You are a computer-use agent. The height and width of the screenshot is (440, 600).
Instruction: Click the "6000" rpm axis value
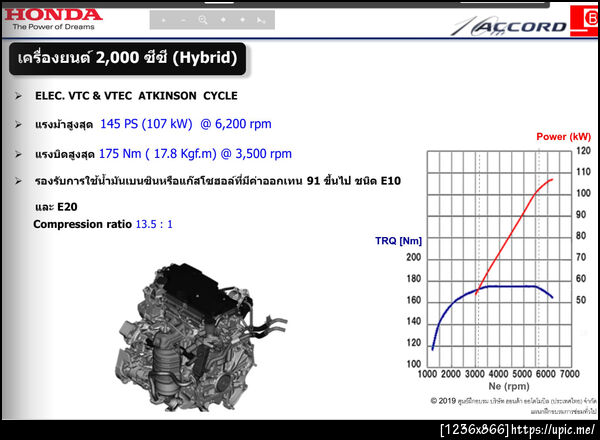(x=546, y=374)
